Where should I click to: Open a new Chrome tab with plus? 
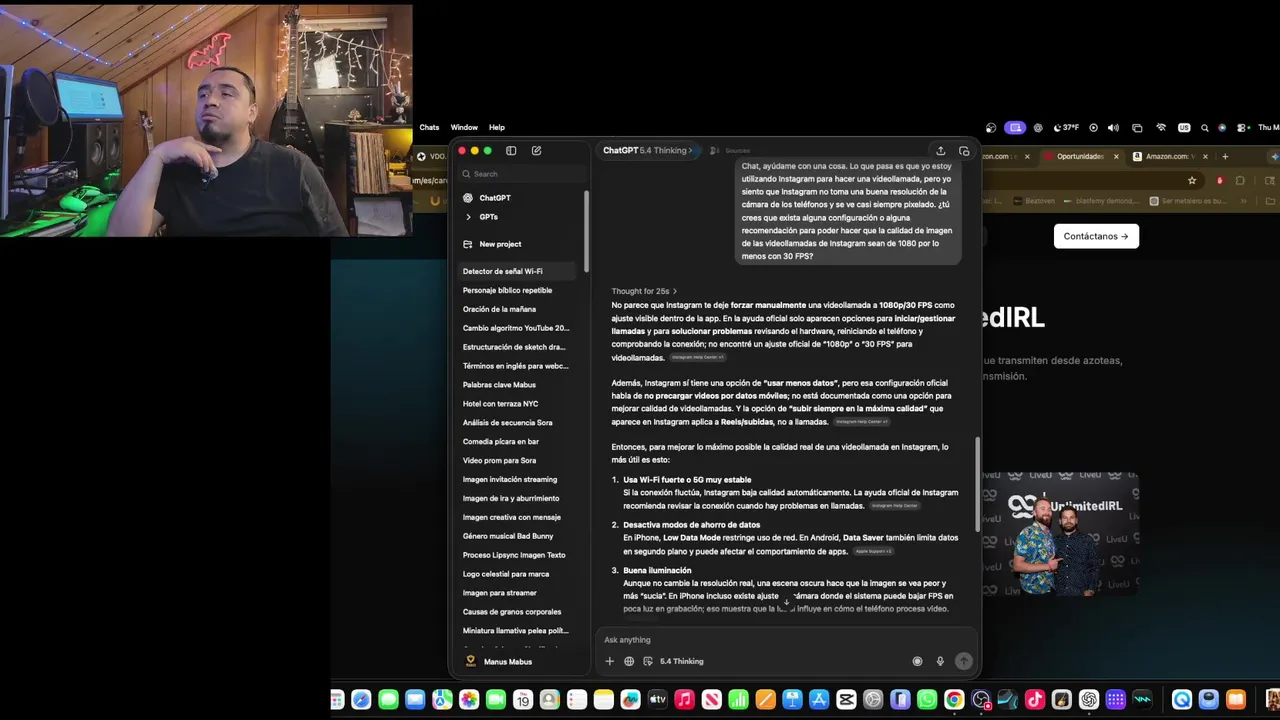click(1225, 157)
